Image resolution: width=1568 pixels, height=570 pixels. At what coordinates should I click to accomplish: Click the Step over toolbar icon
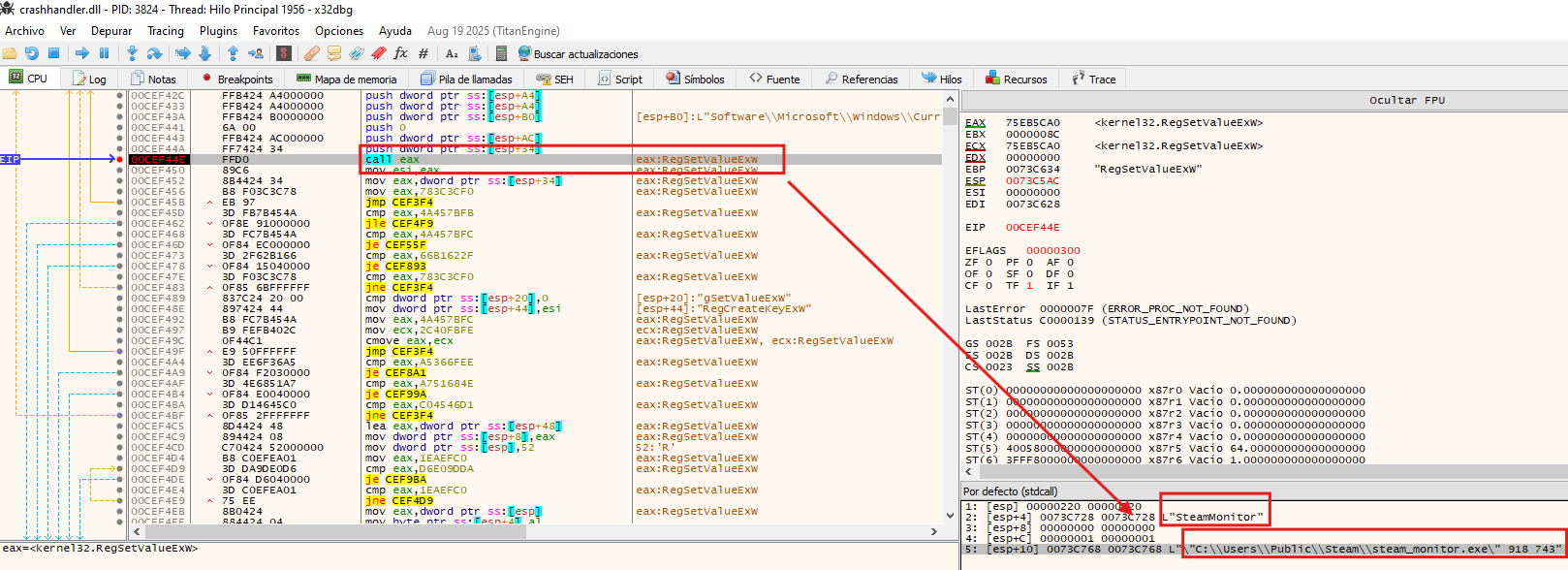pos(154,53)
